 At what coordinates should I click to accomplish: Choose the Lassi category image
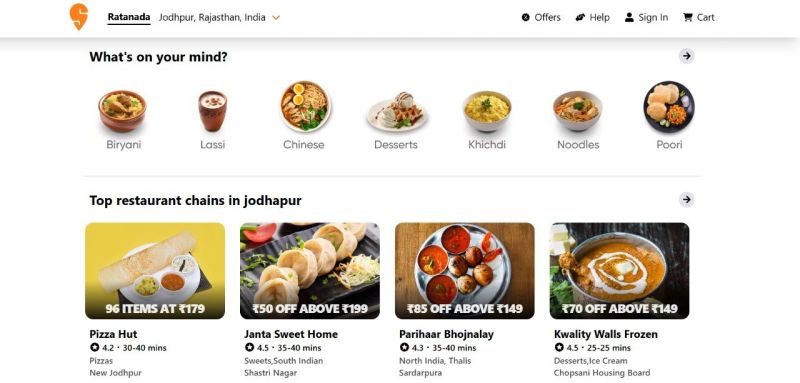pos(213,111)
